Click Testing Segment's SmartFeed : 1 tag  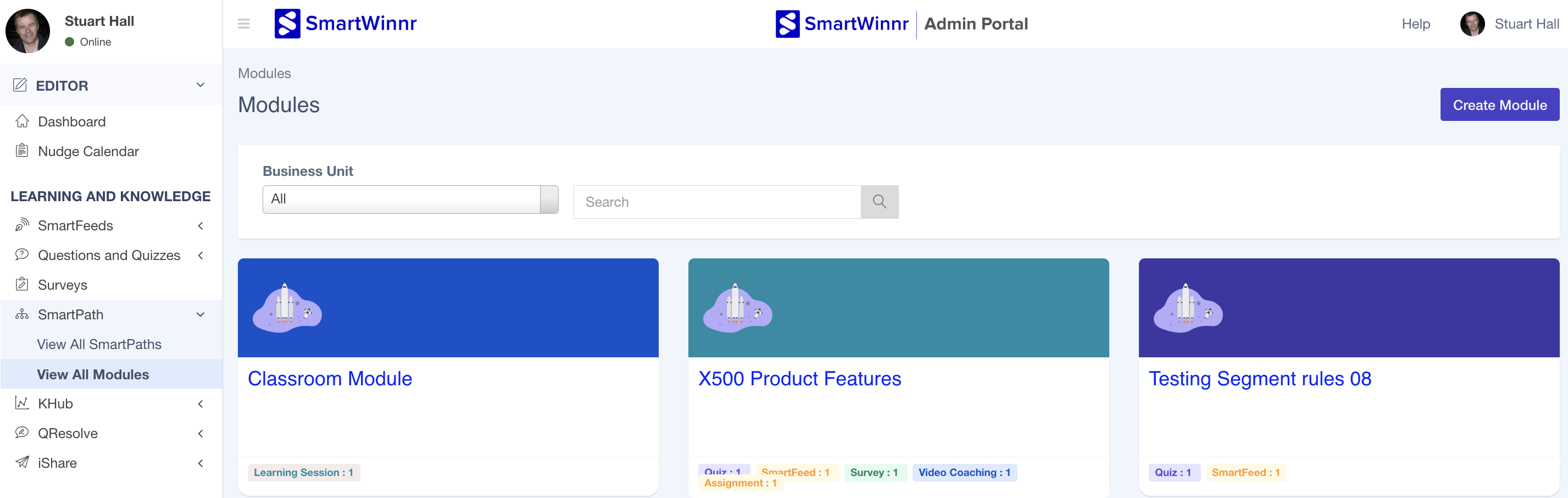click(1245, 472)
